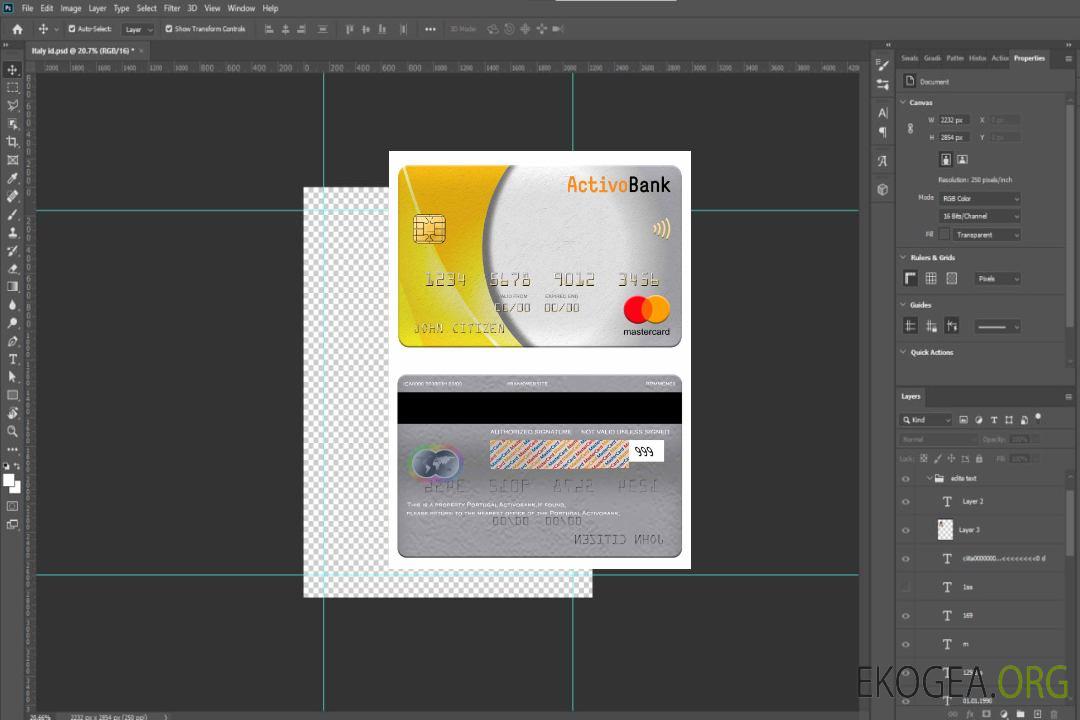Viewport: 1080px width, 720px height.
Task: Open the Auto-Select Layer dropdown
Action: tap(138, 29)
